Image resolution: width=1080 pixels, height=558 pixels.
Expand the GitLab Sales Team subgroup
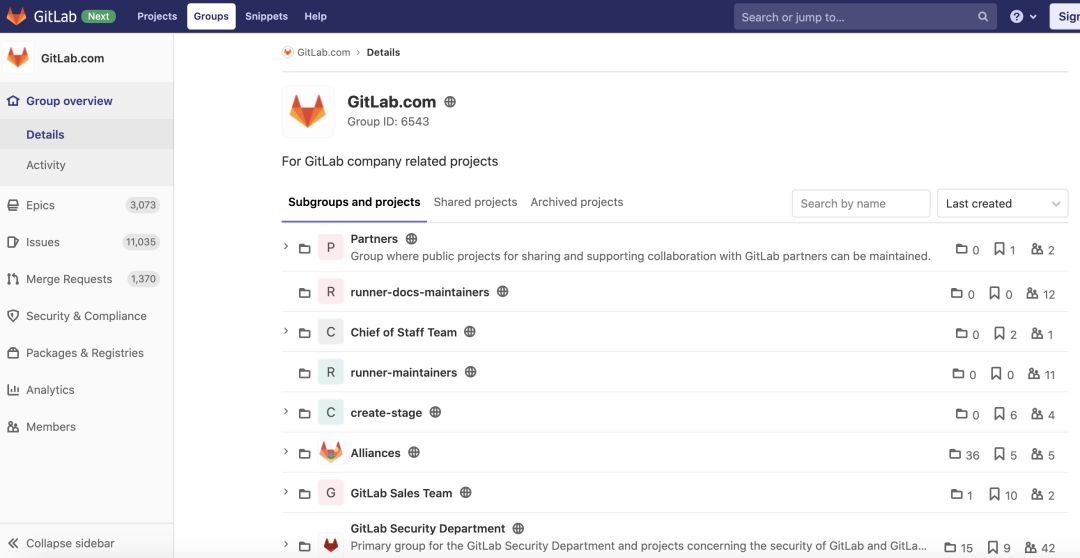(286, 492)
